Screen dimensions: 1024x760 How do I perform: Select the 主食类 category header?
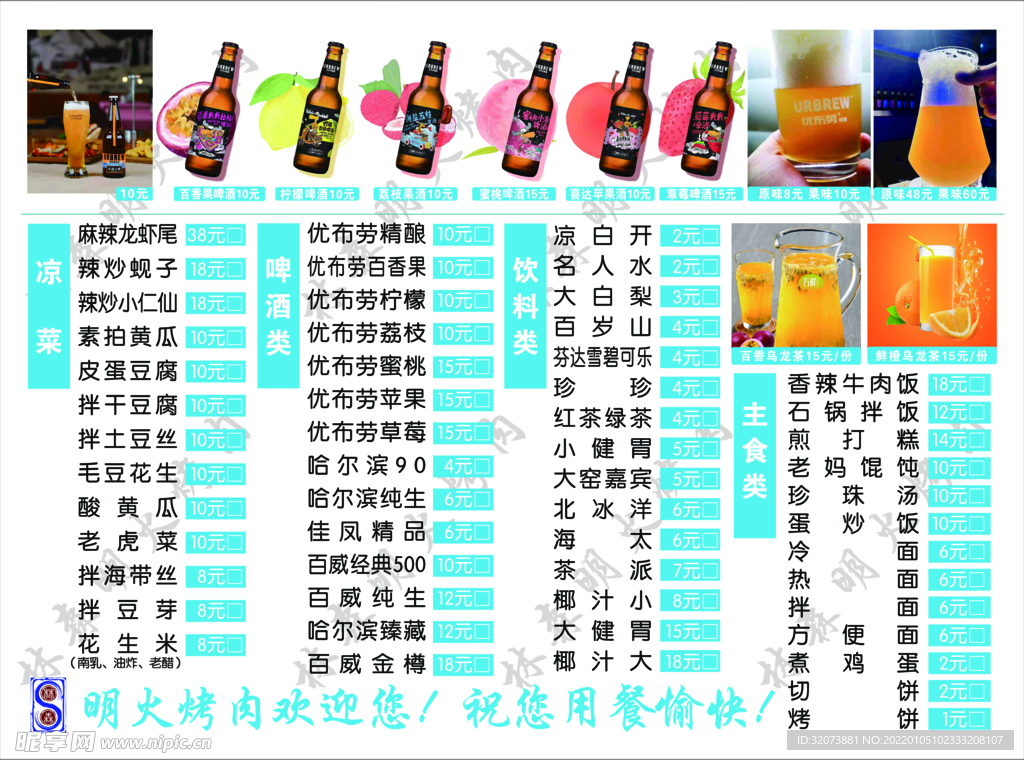tap(754, 455)
